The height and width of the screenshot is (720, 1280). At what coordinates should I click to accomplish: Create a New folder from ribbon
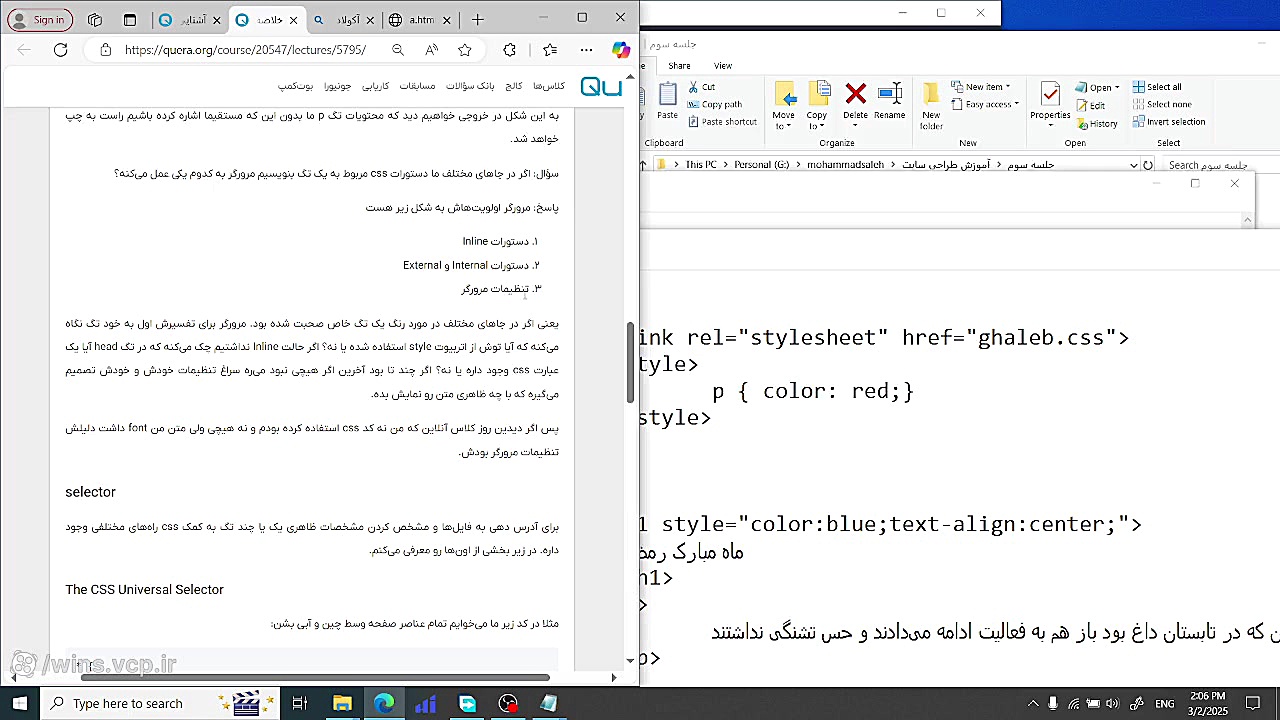[931, 106]
